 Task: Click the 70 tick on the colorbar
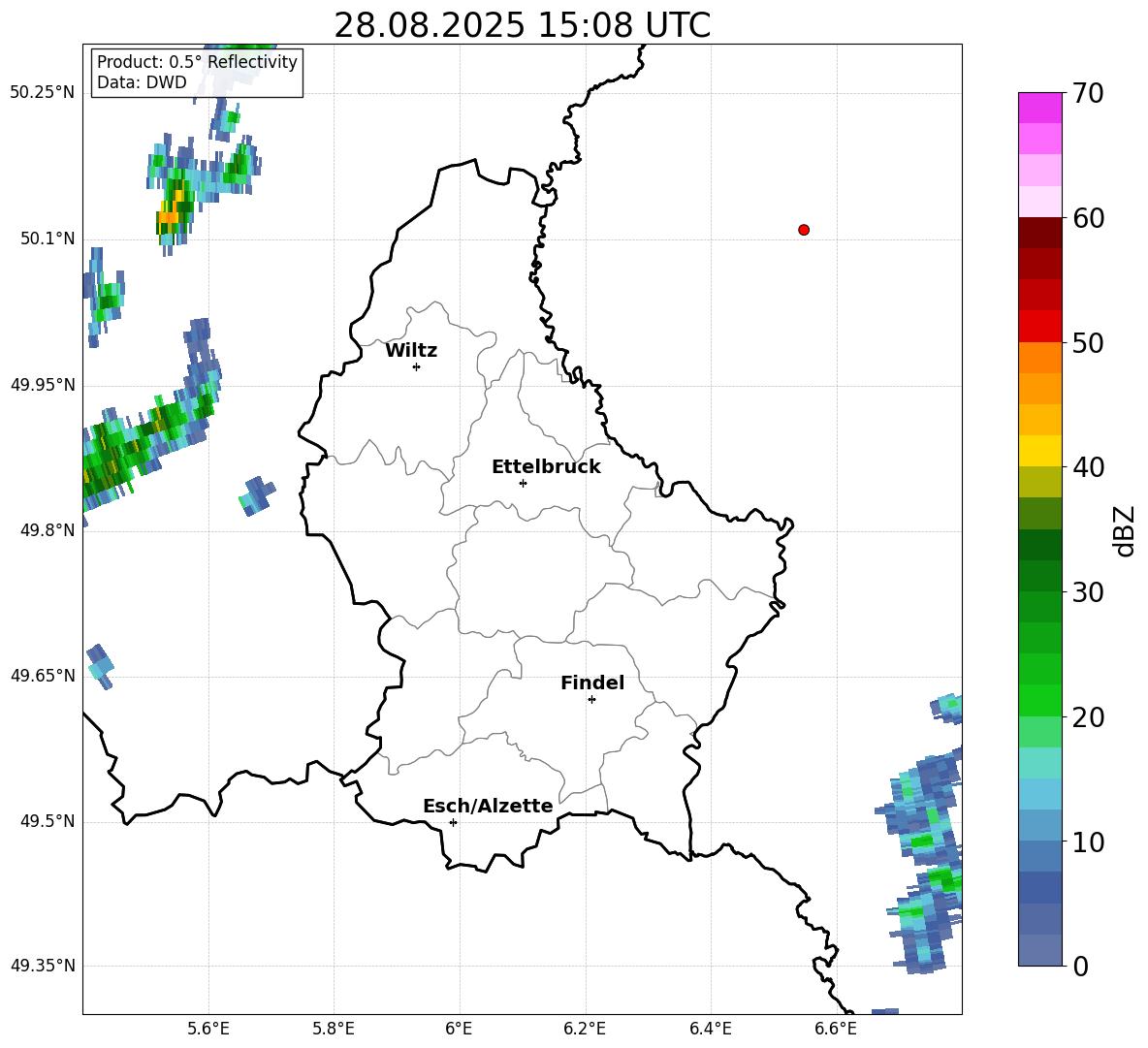click(1087, 93)
